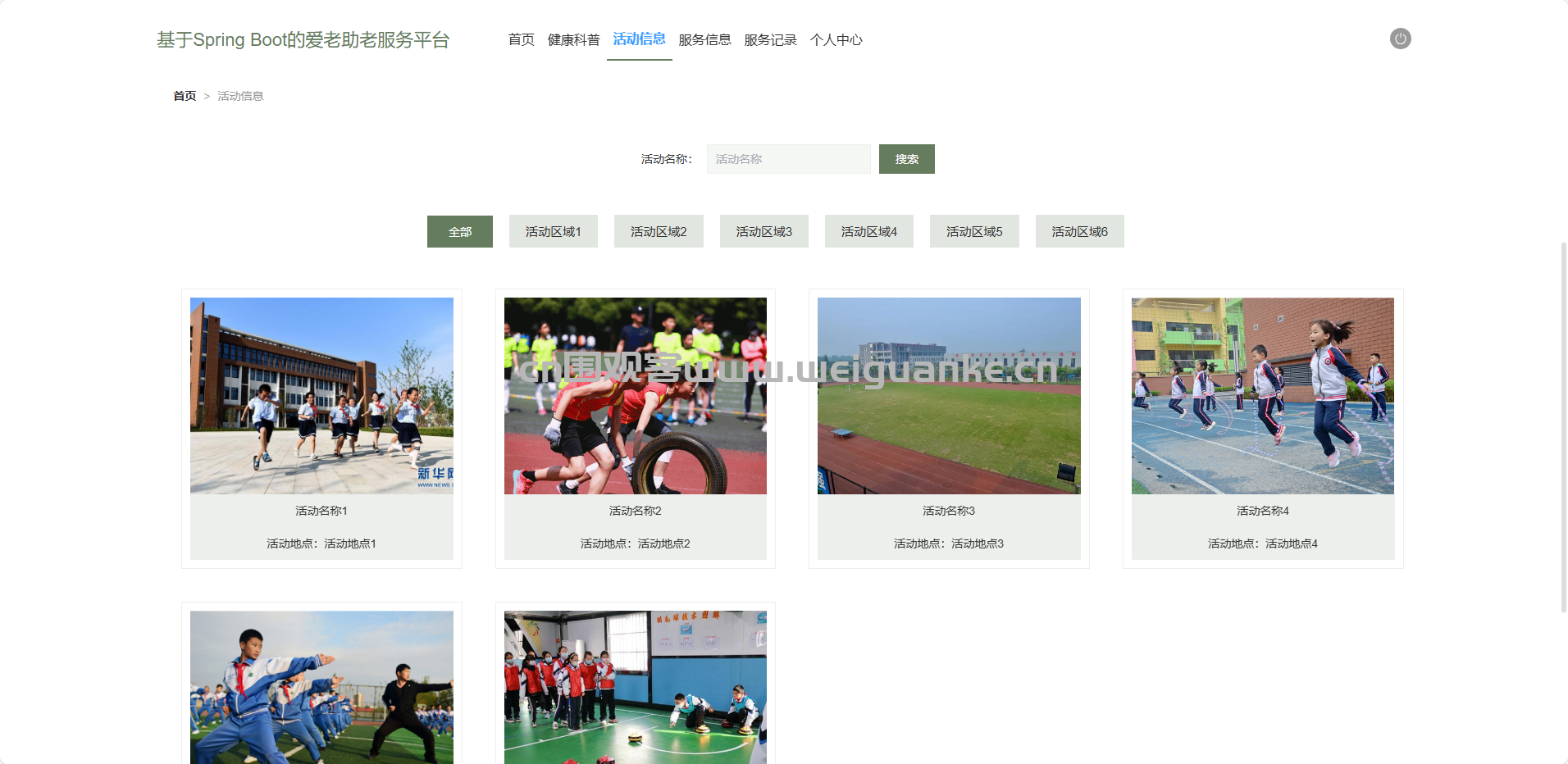
Task: Open the 服务信息 menu item
Action: (x=704, y=39)
